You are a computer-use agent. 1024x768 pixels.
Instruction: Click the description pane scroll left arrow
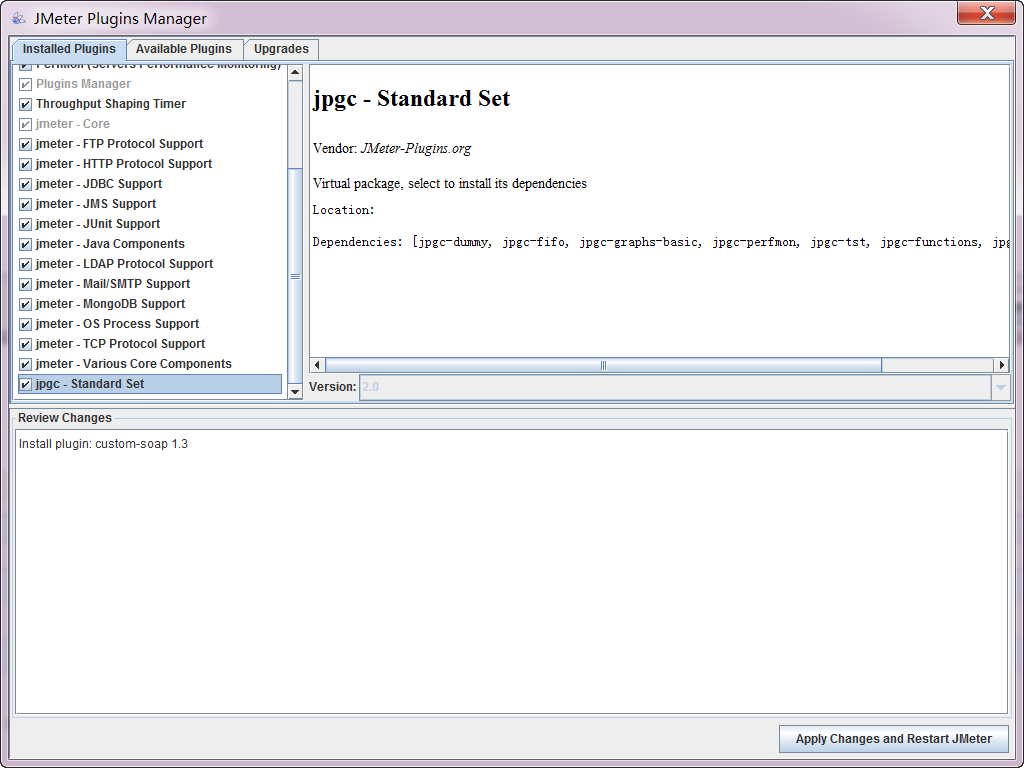coord(317,365)
